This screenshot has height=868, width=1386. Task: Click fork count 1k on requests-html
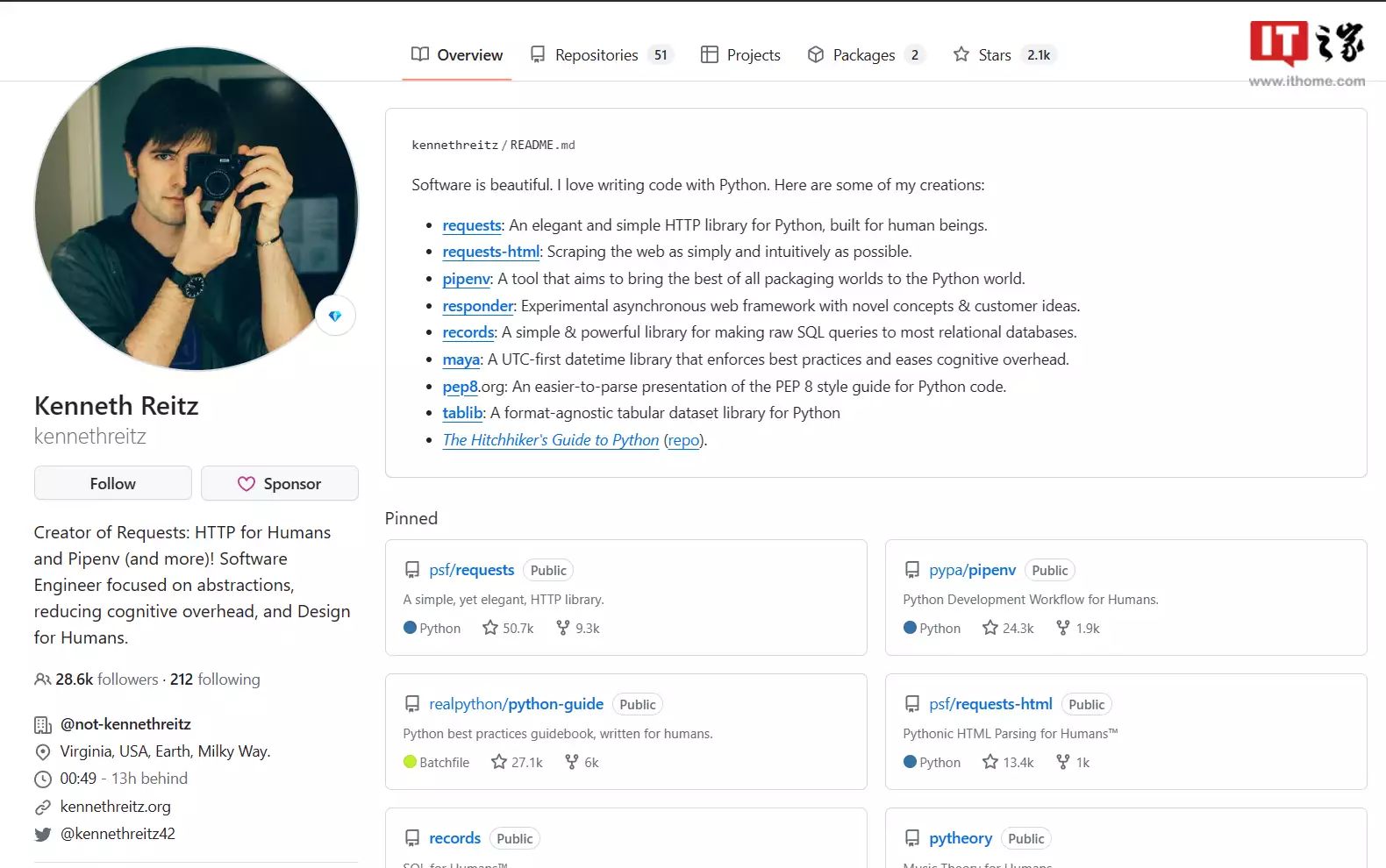[1073, 762]
